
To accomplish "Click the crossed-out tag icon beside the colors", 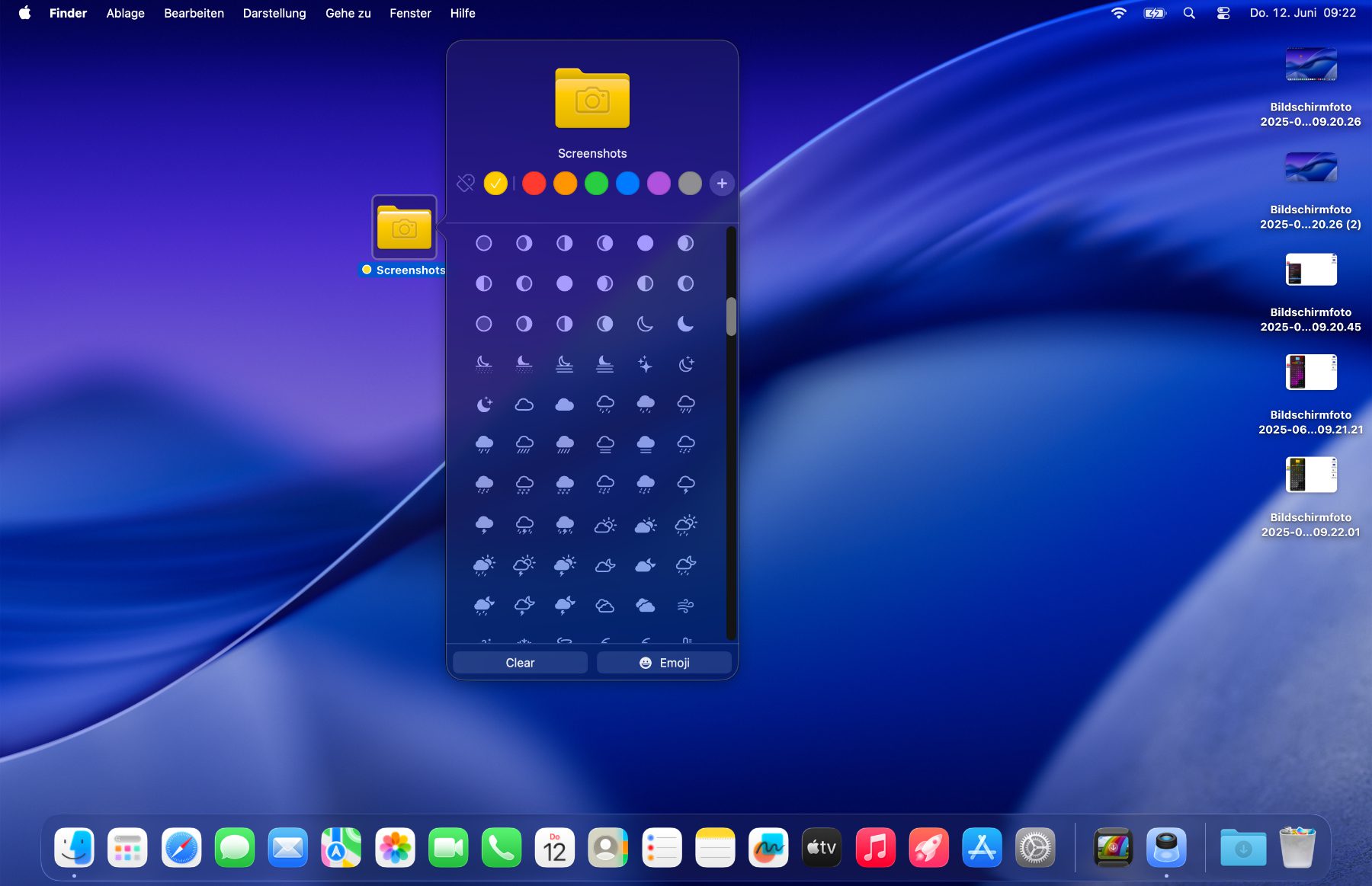I will click(465, 184).
